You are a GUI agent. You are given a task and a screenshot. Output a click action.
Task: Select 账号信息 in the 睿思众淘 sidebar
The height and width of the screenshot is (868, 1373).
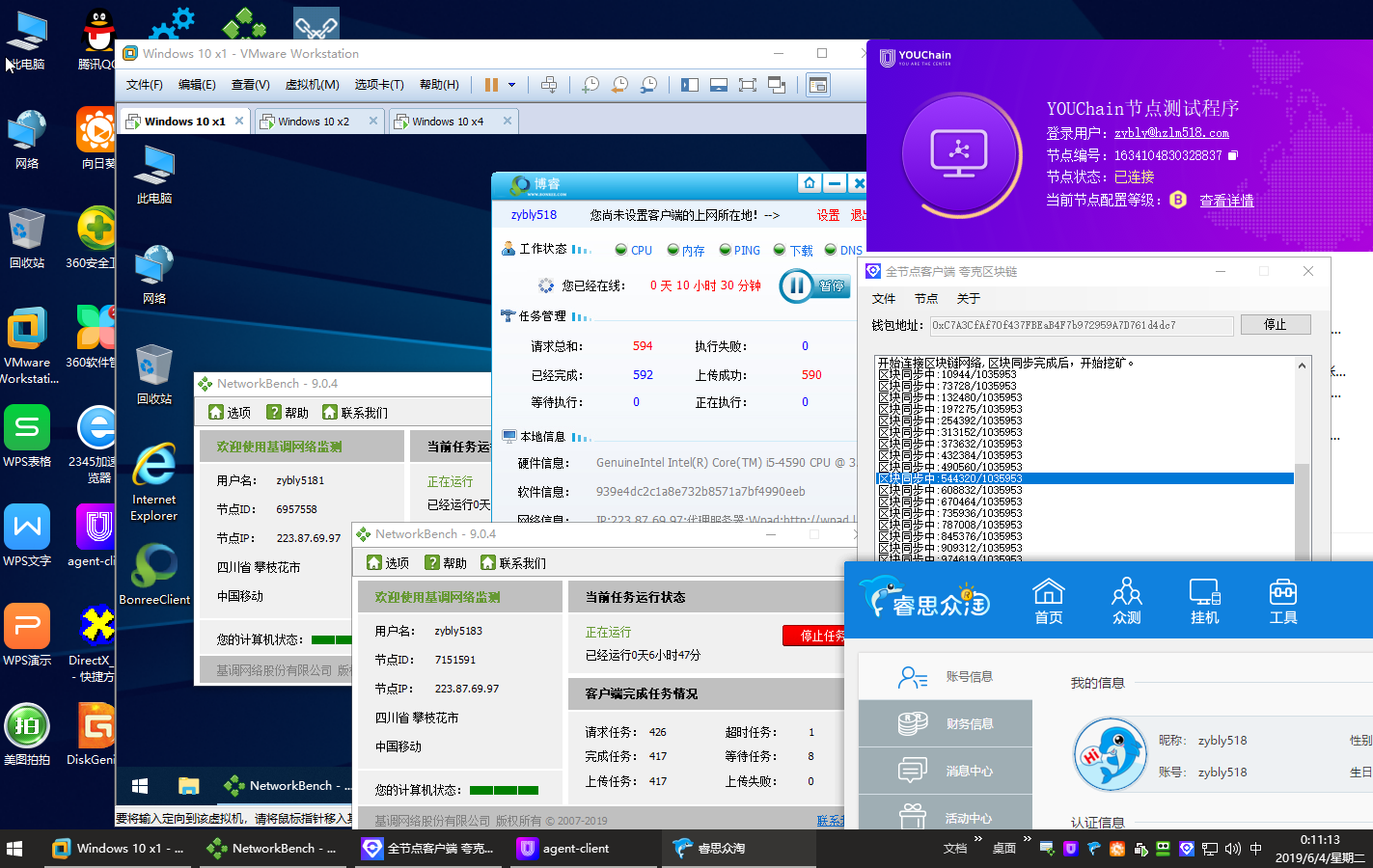[946, 677]
